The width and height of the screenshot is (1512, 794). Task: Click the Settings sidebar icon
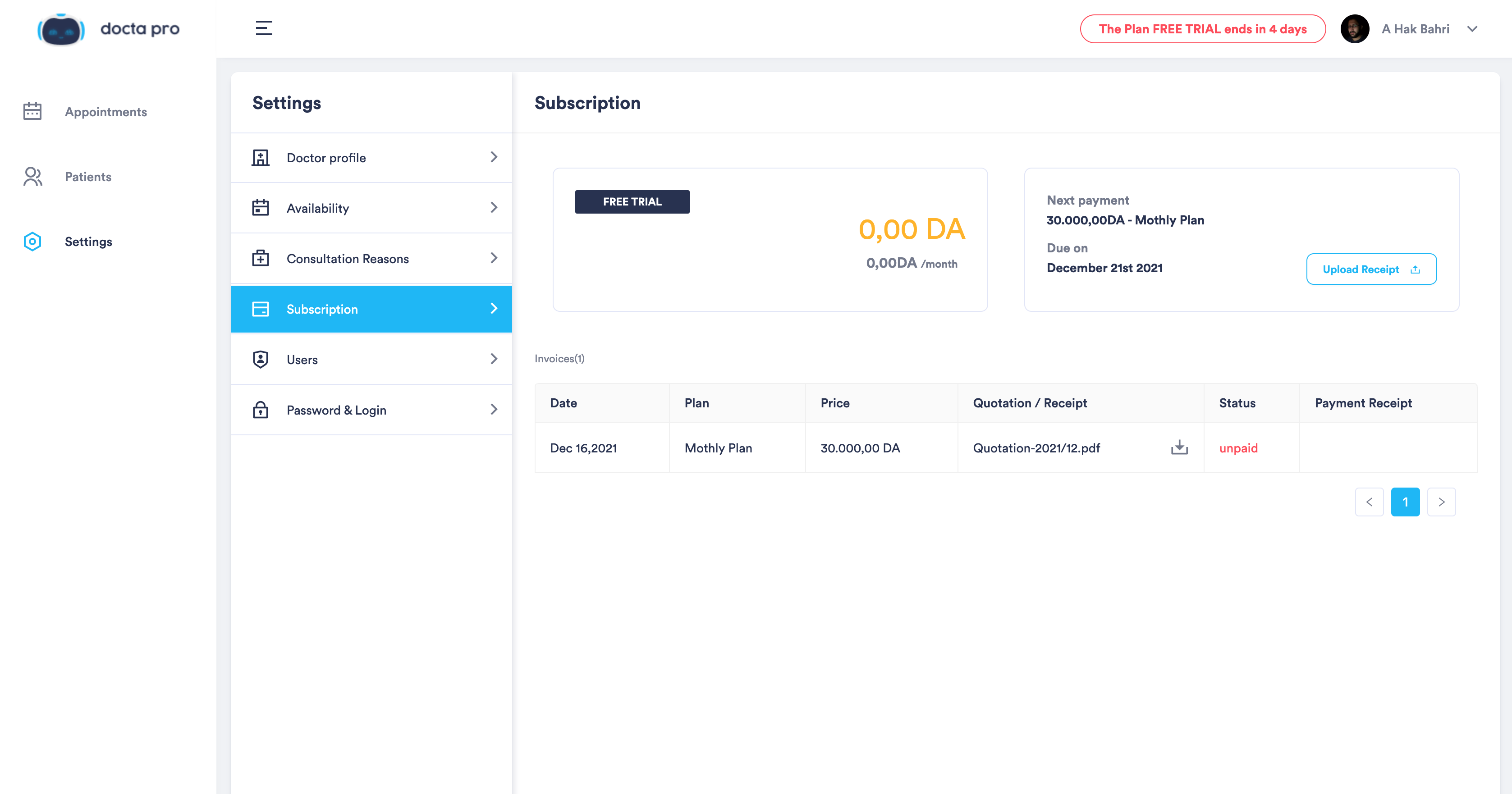tap(32, 241)
